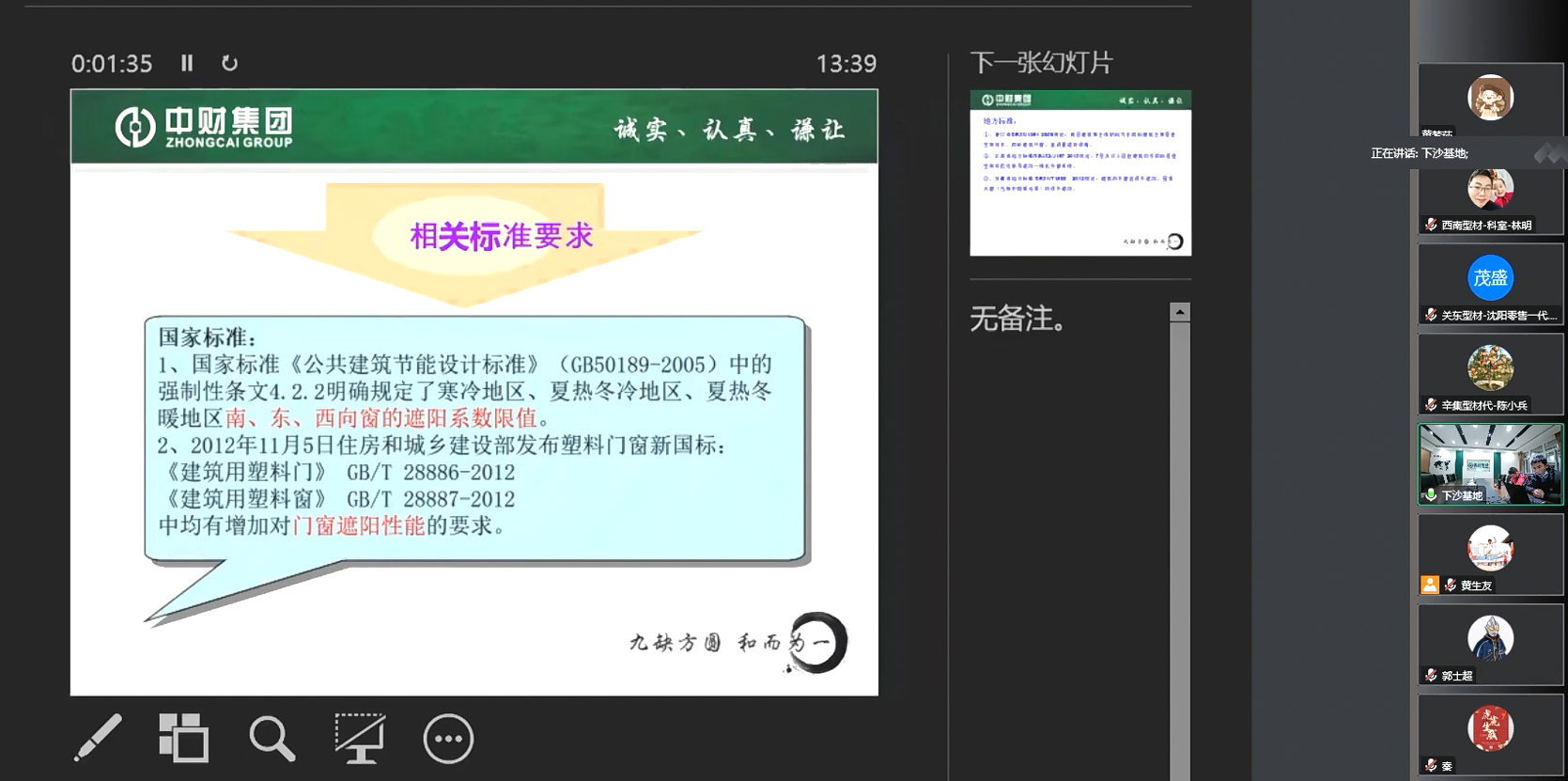Click the elapsed time 0:01:35 display
The image size is (1568, 781).
click(112, 64)
